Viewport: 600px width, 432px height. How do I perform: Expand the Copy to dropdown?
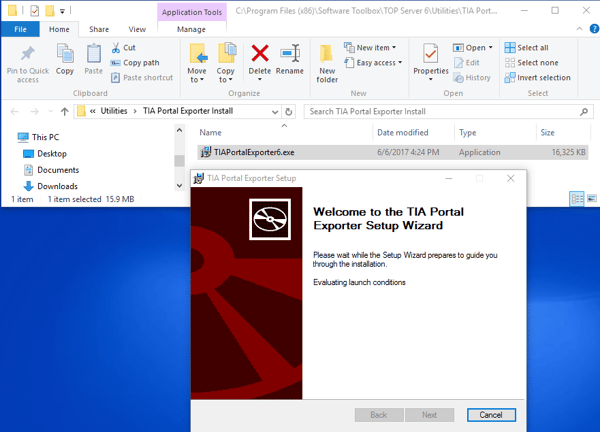(x=227, y=79)
